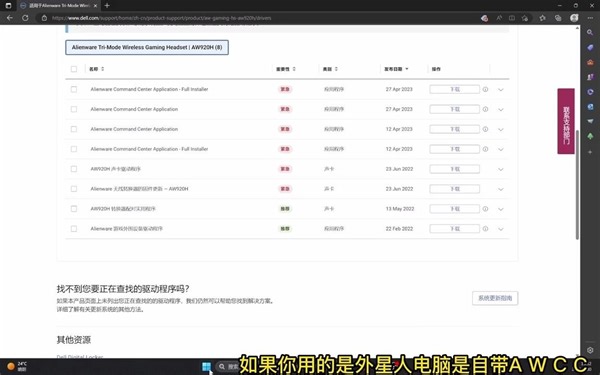Sort the table by 发布日期 column

pyautogui.click(x=396, y=69)
